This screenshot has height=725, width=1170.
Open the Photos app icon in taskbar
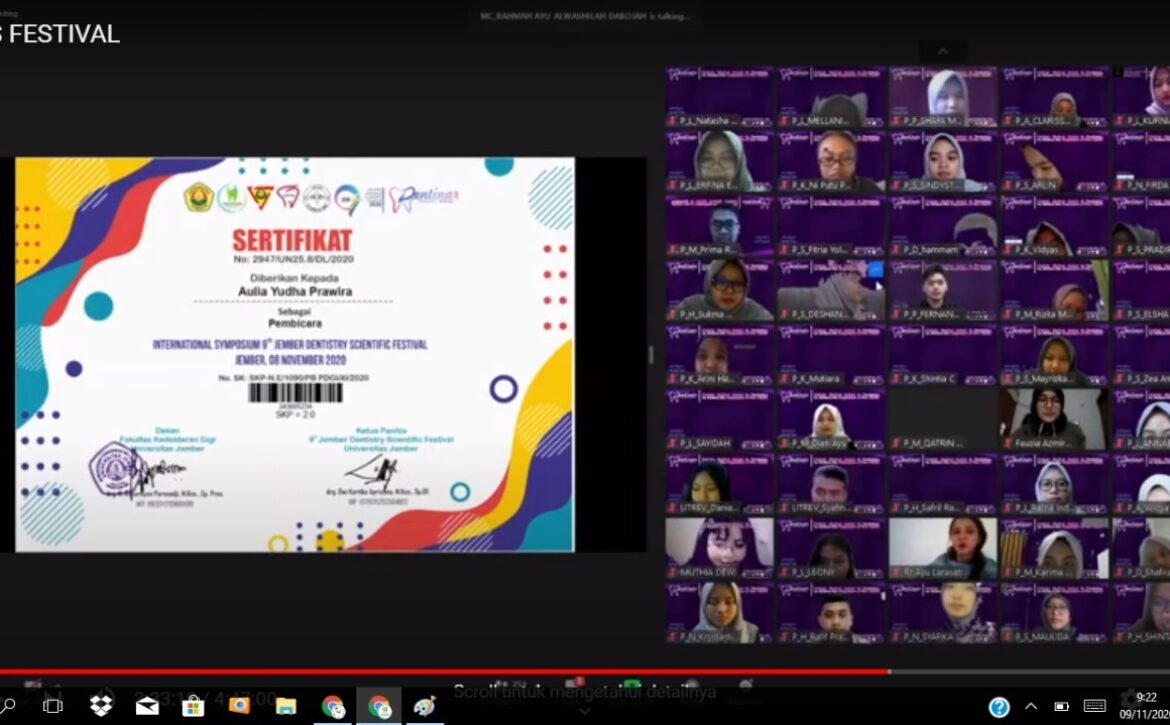coord(240,706)
